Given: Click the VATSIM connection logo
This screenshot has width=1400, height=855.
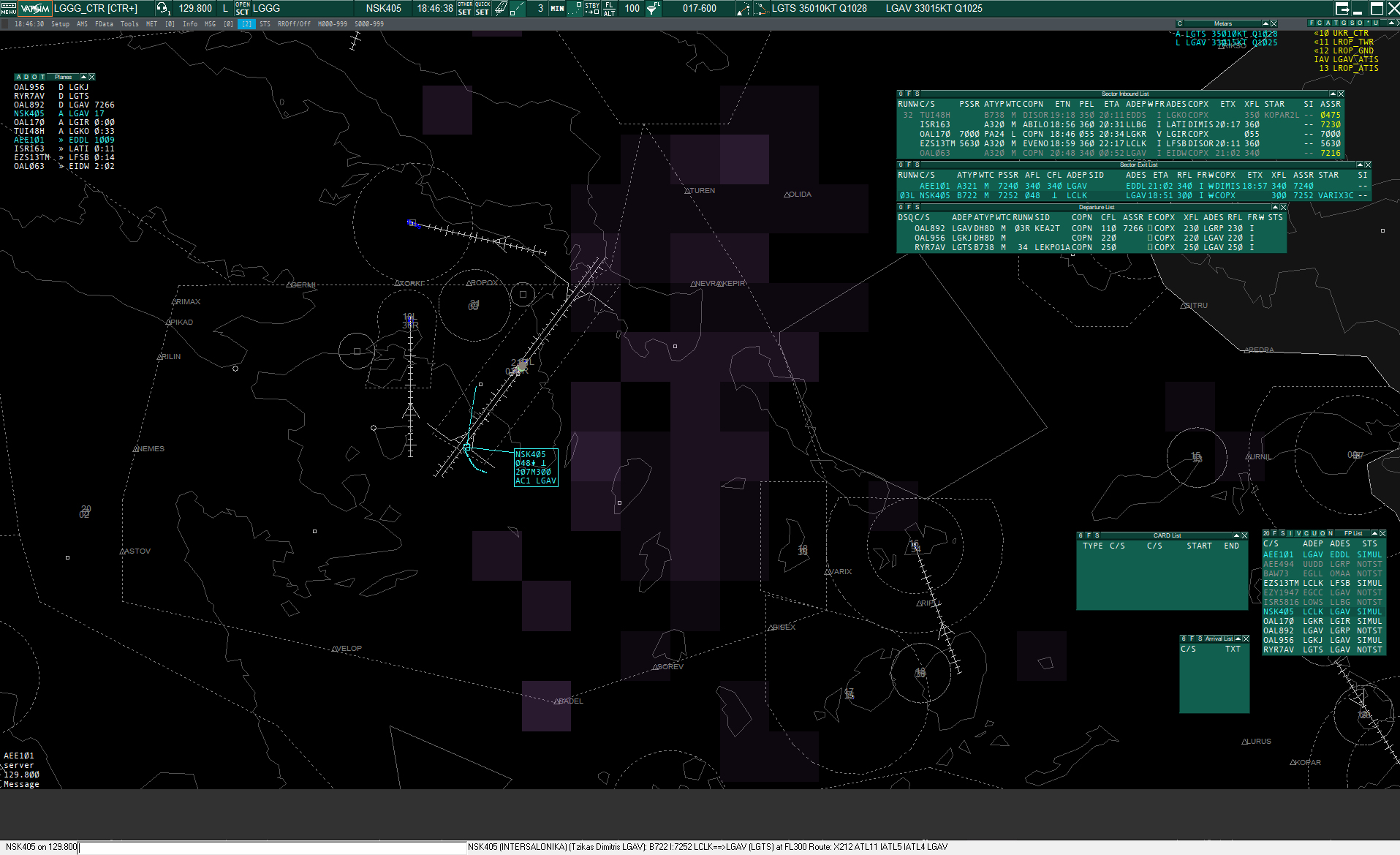Looking at the screenshot, I should 35,9.
